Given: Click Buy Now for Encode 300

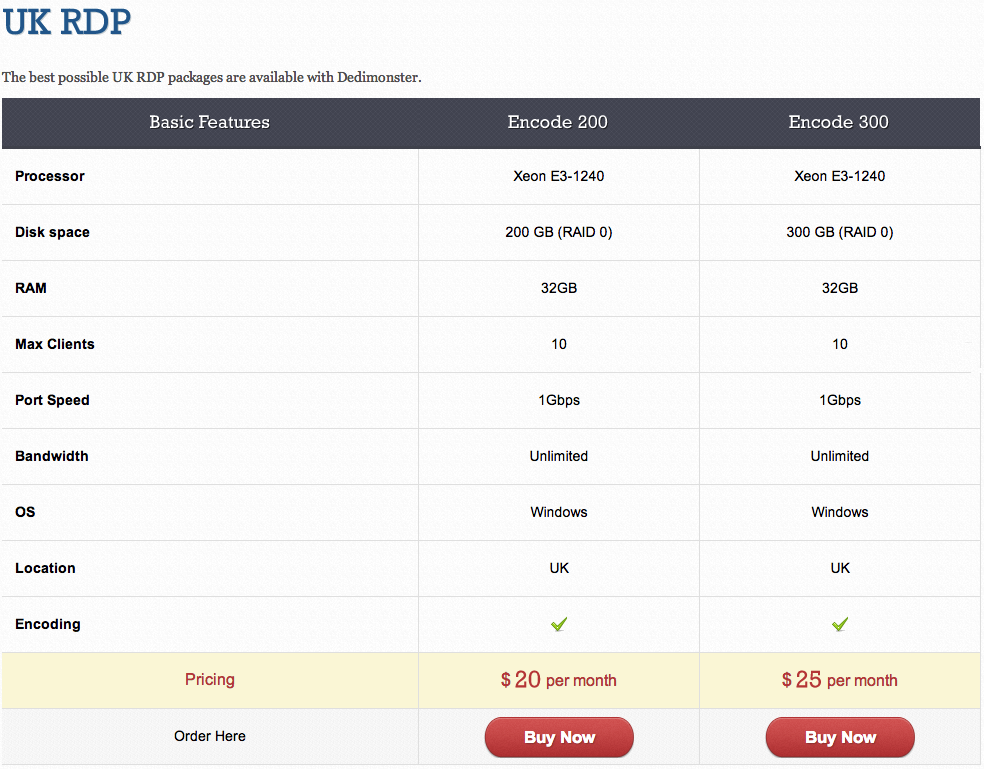Looking at the screenshot, I should click(x=840, y=737).
